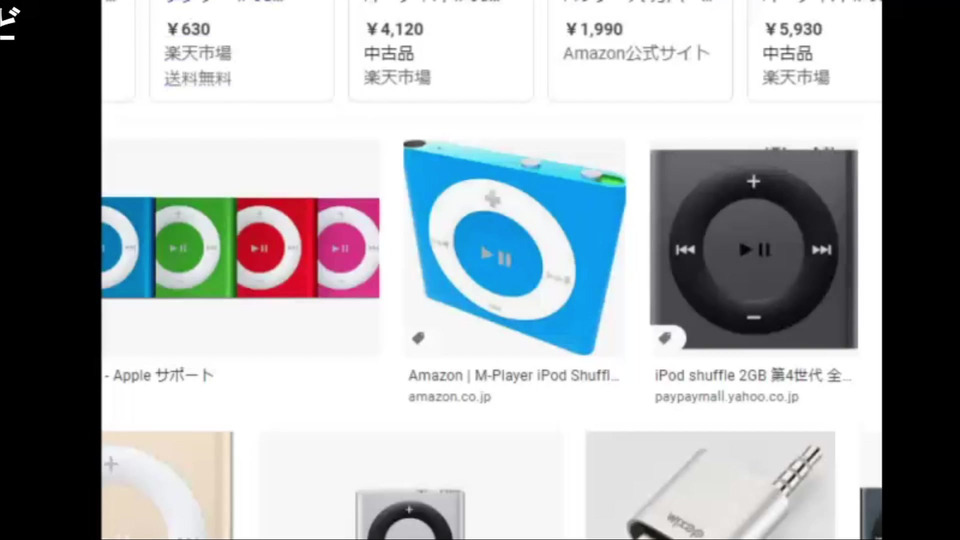
Task: Click the 送料無料 label on ¥630 card
Action: 198,78
